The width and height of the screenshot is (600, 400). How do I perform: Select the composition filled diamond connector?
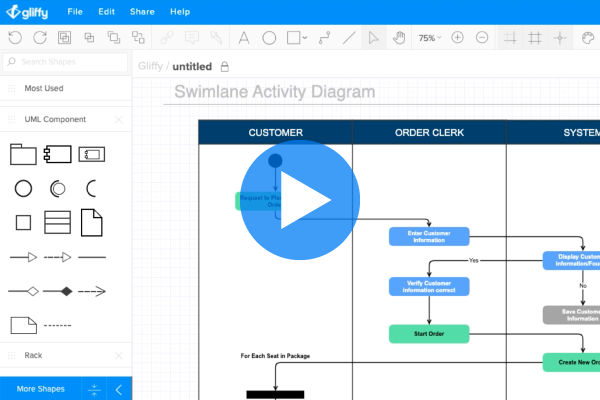[x=57, y=291]
